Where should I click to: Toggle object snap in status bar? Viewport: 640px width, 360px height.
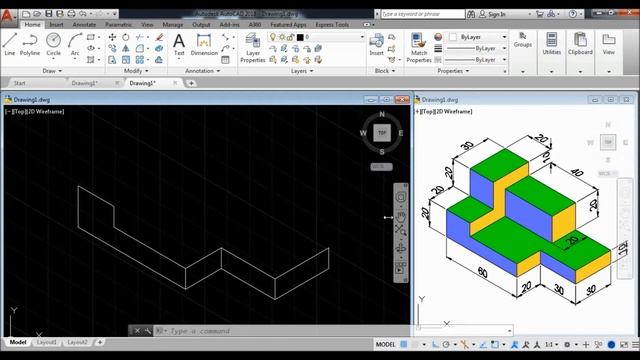tap(495, 344)
